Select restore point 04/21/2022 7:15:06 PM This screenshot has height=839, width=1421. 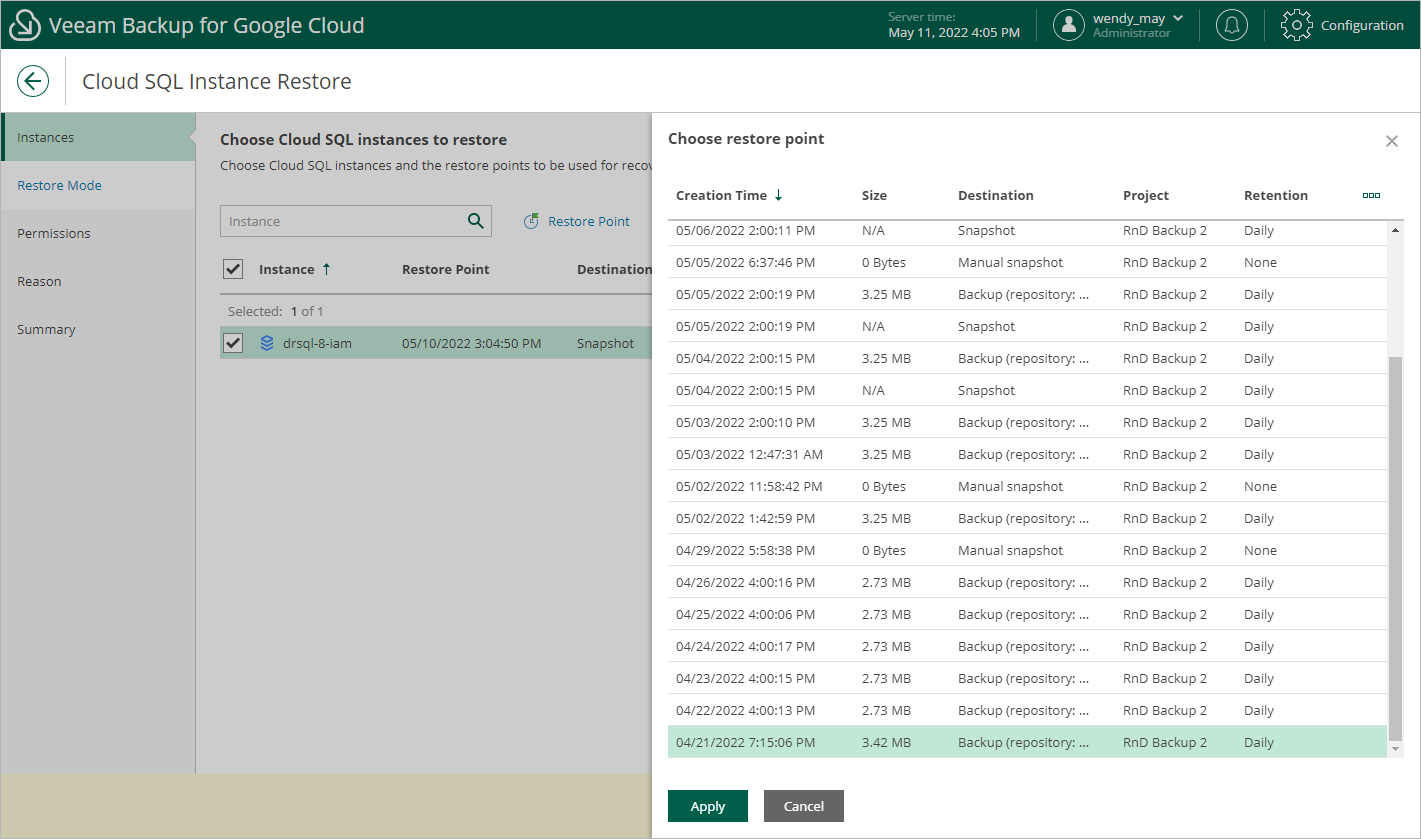tap(1027, 742)
